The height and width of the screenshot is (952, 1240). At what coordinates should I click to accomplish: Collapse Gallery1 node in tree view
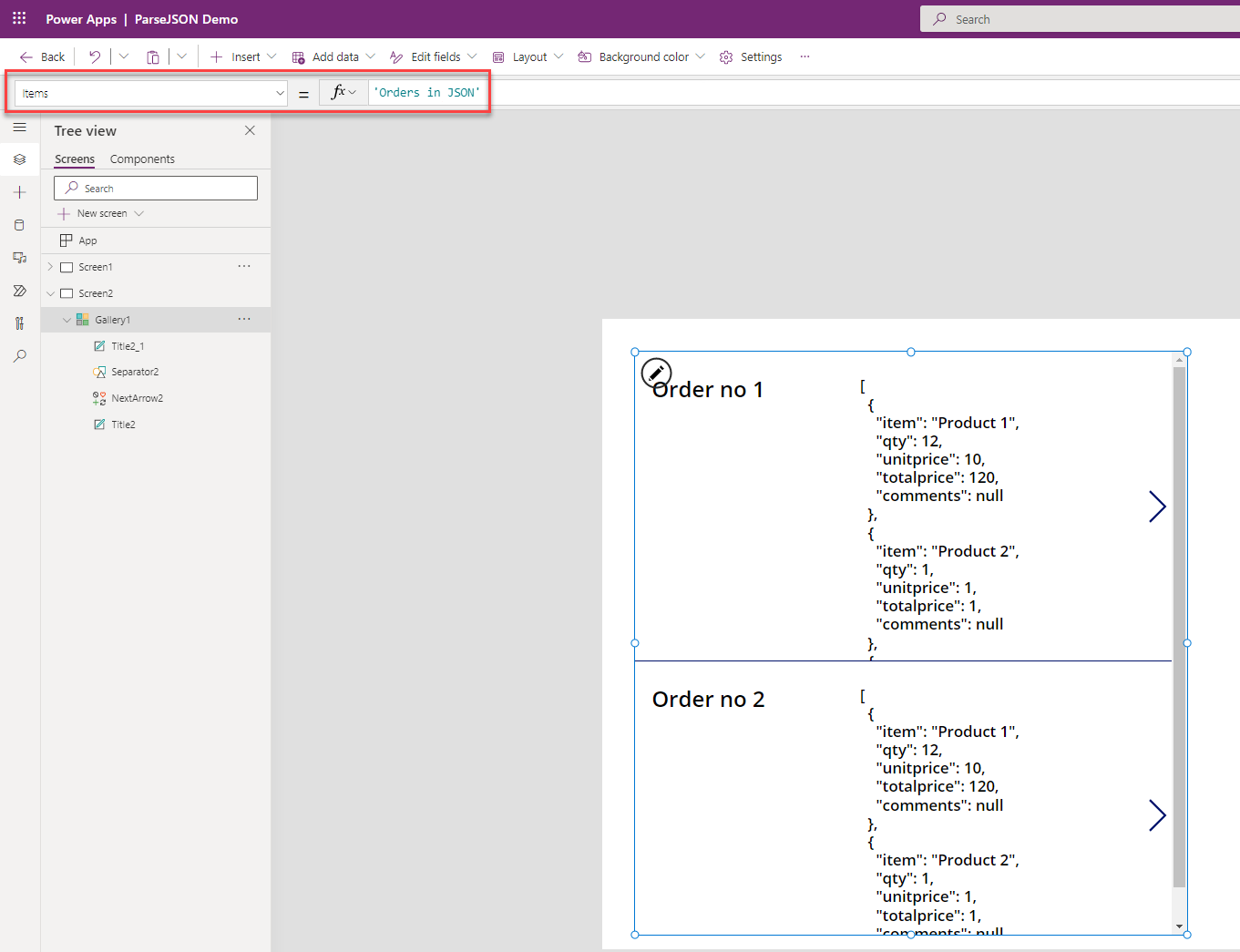point(67,320)
